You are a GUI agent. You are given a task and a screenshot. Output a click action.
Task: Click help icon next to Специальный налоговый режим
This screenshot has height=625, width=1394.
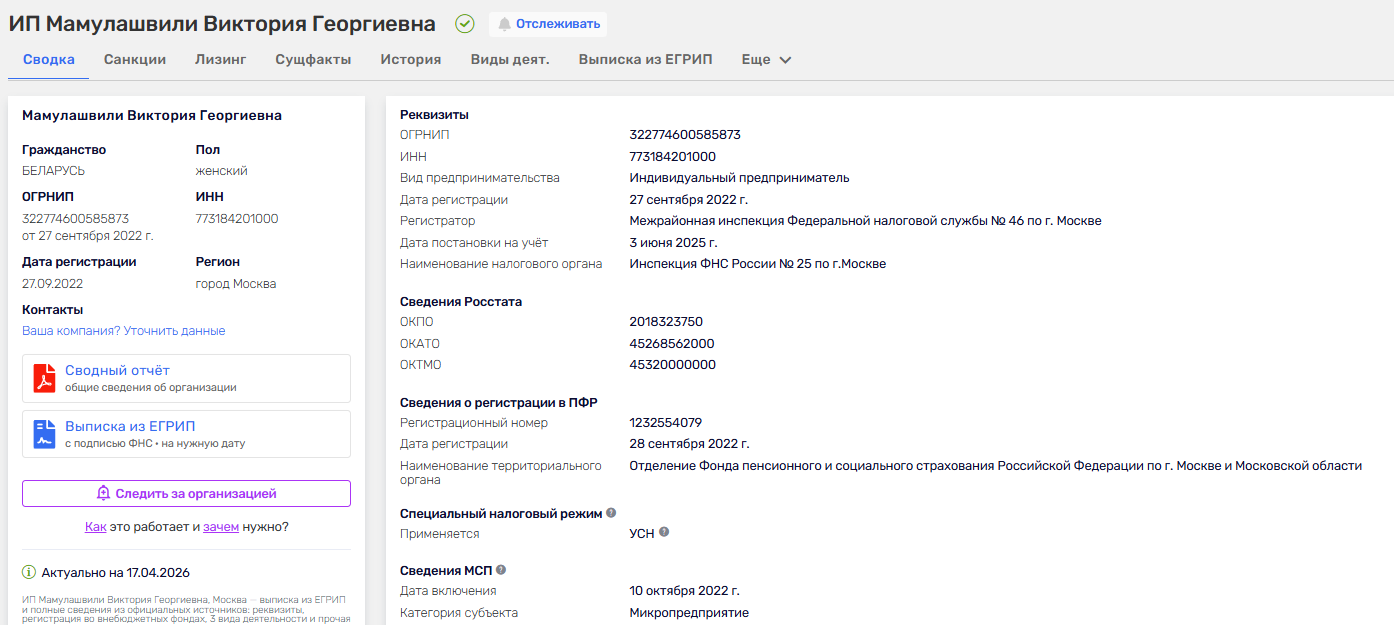(x=610, y=513)
